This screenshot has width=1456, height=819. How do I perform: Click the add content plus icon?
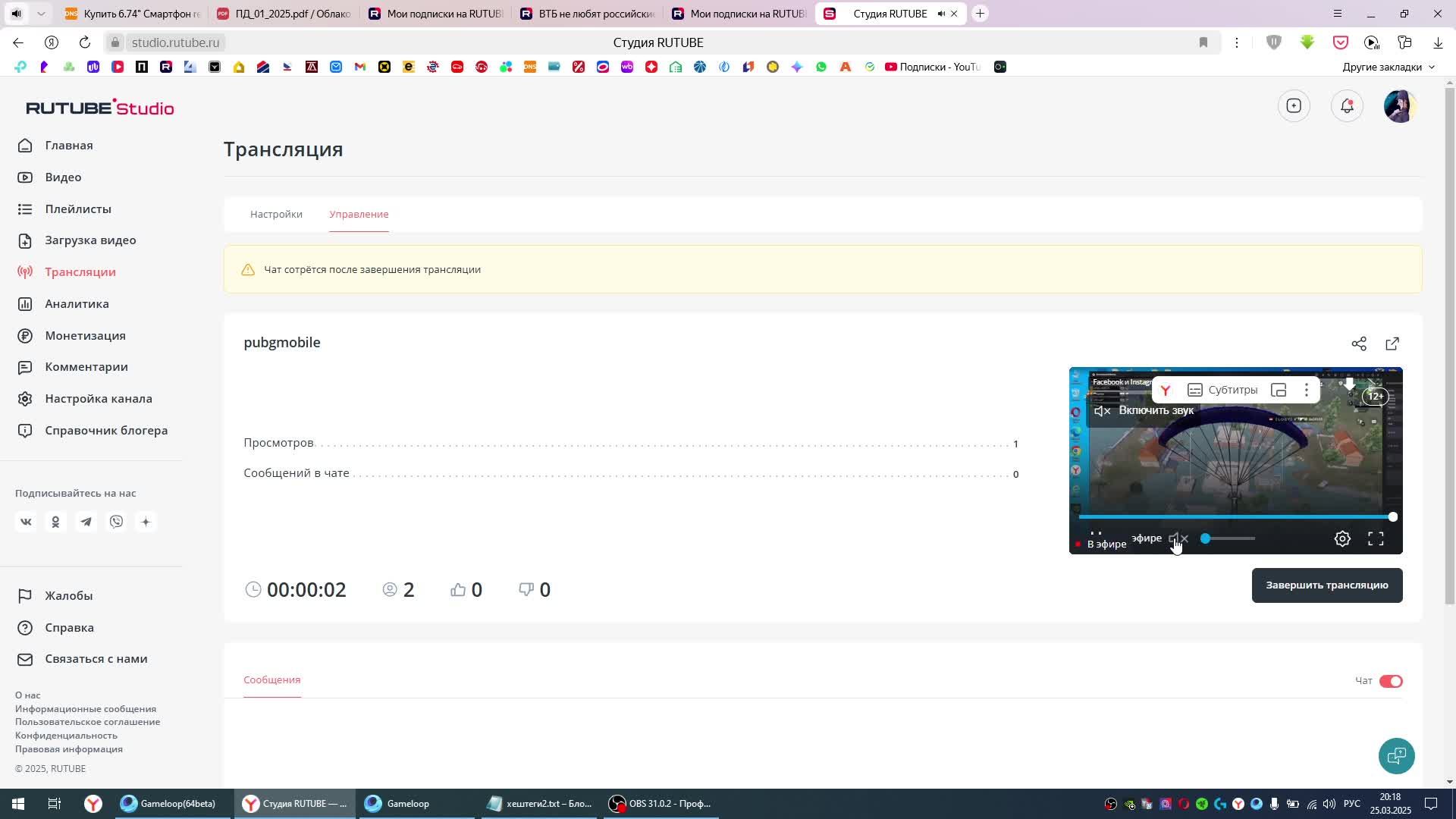[x=1294, y=106]
